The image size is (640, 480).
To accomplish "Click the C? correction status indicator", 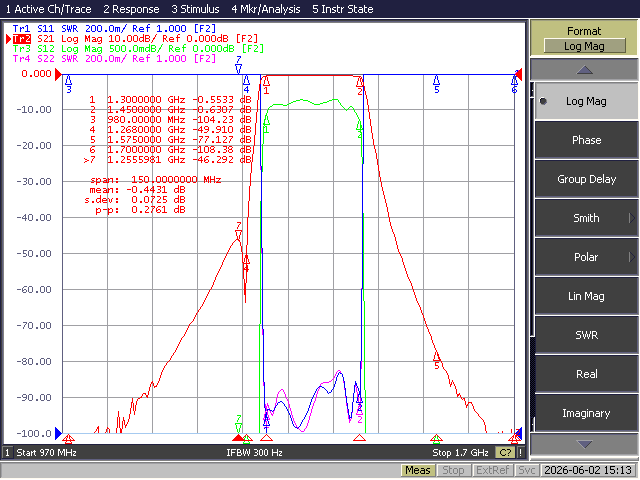I will point(504,452).
